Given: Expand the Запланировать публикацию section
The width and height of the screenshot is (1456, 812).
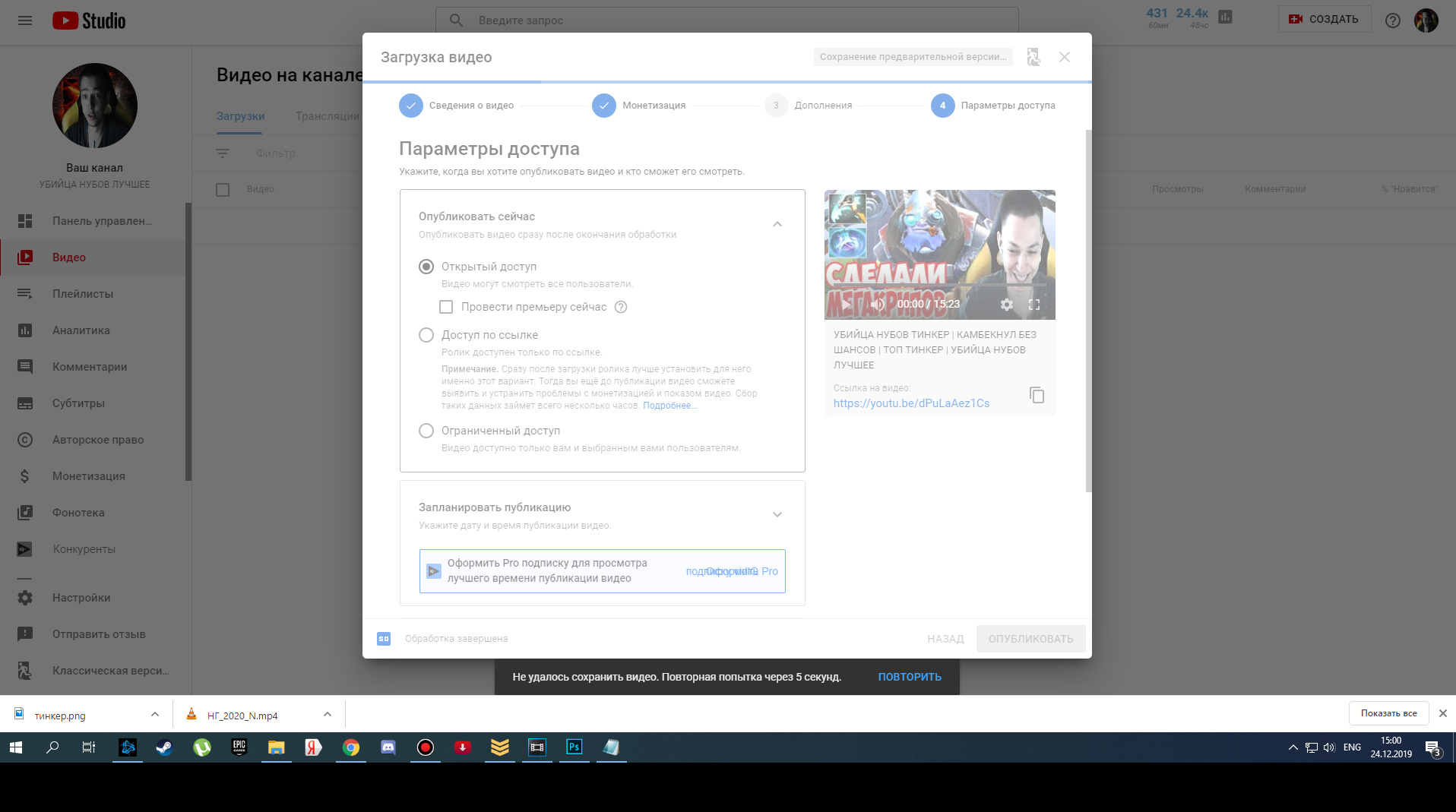Looking at the screenshot, I should [x=777, y=514].
